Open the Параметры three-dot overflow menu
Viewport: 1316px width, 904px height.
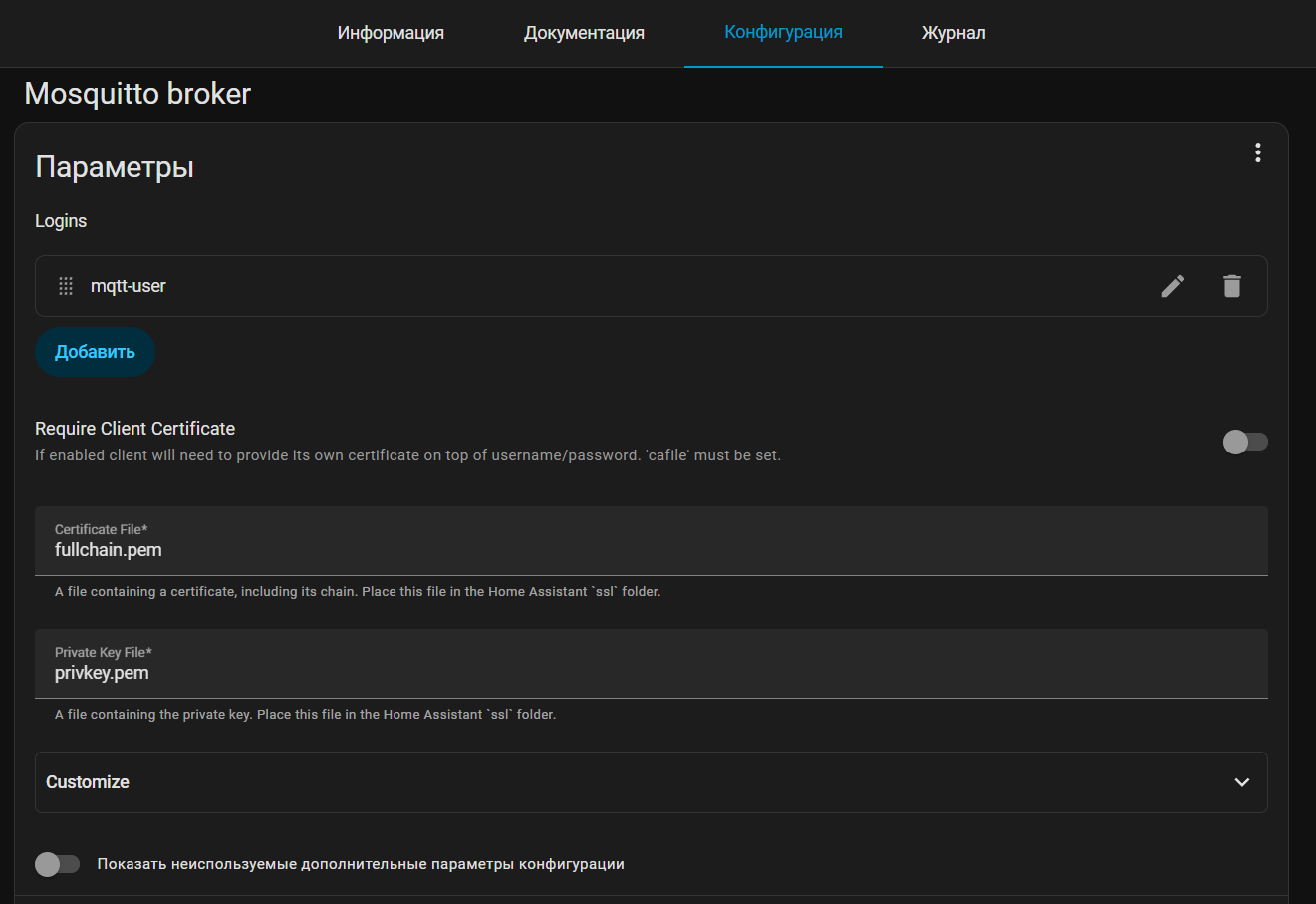pyautogui.click(x=1258, y=152)
